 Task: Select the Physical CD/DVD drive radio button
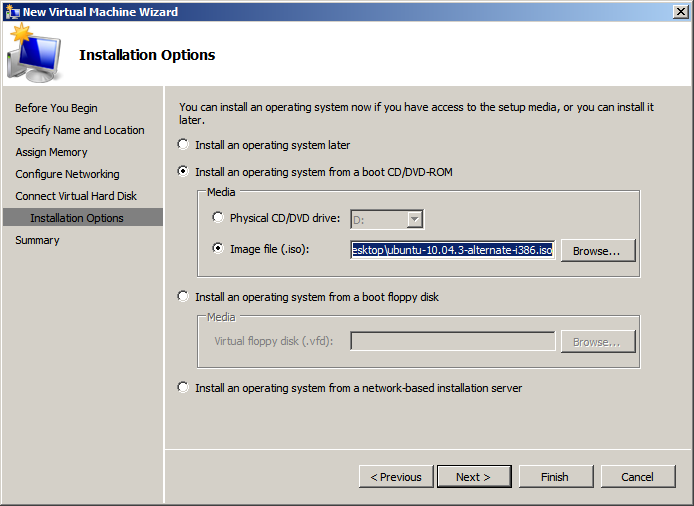[x=219, y=218]
